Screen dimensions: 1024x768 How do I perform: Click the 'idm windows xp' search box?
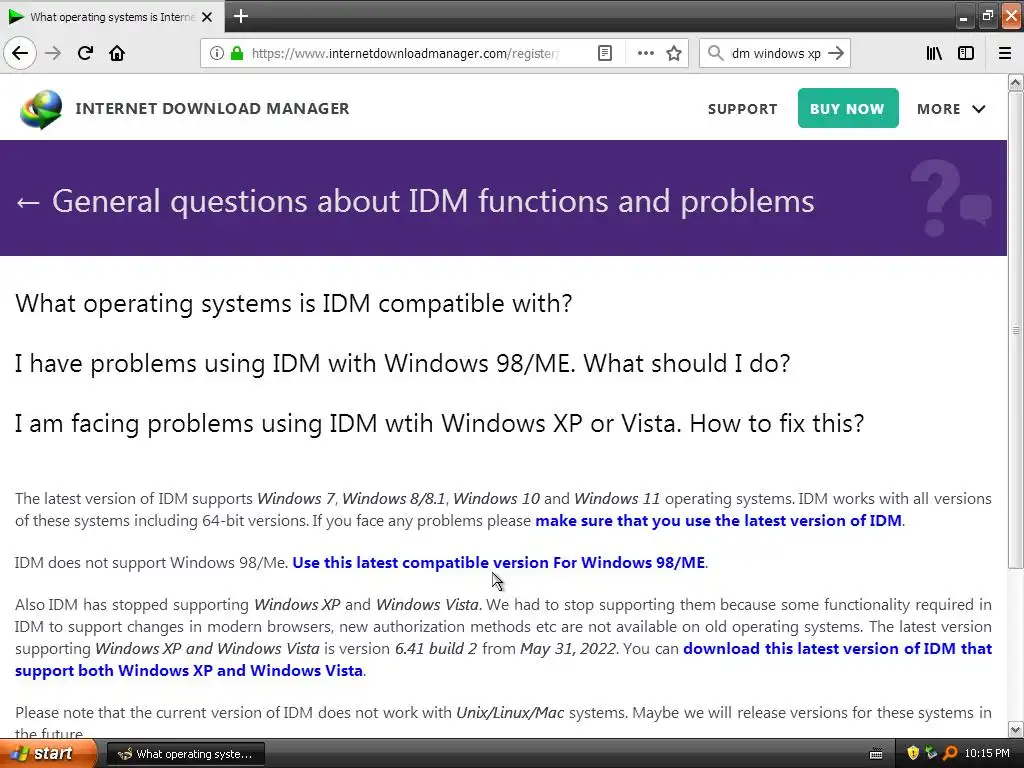coord(775,53)
